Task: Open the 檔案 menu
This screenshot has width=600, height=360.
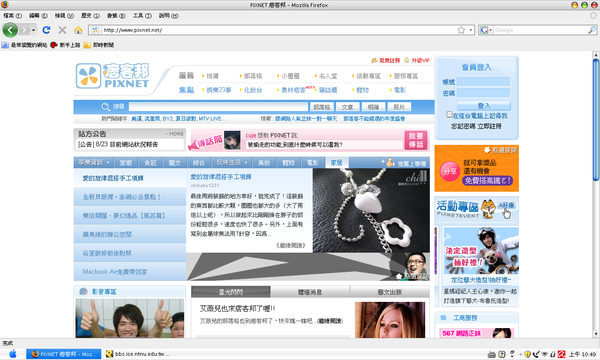Action: [13, 16]
